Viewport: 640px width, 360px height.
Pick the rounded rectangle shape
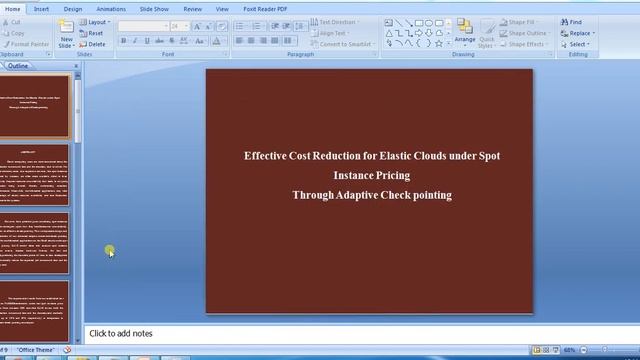[439, 23]
